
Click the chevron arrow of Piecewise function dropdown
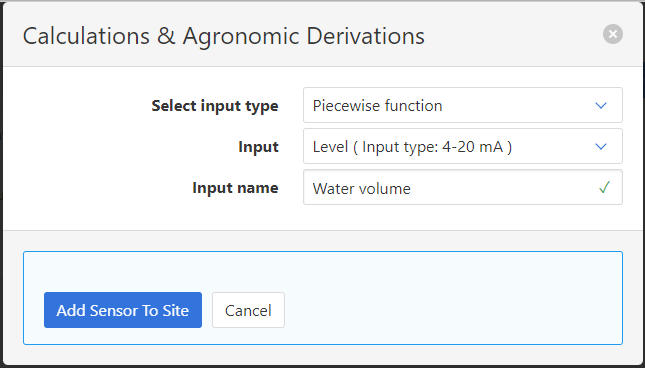click(601, 106)
